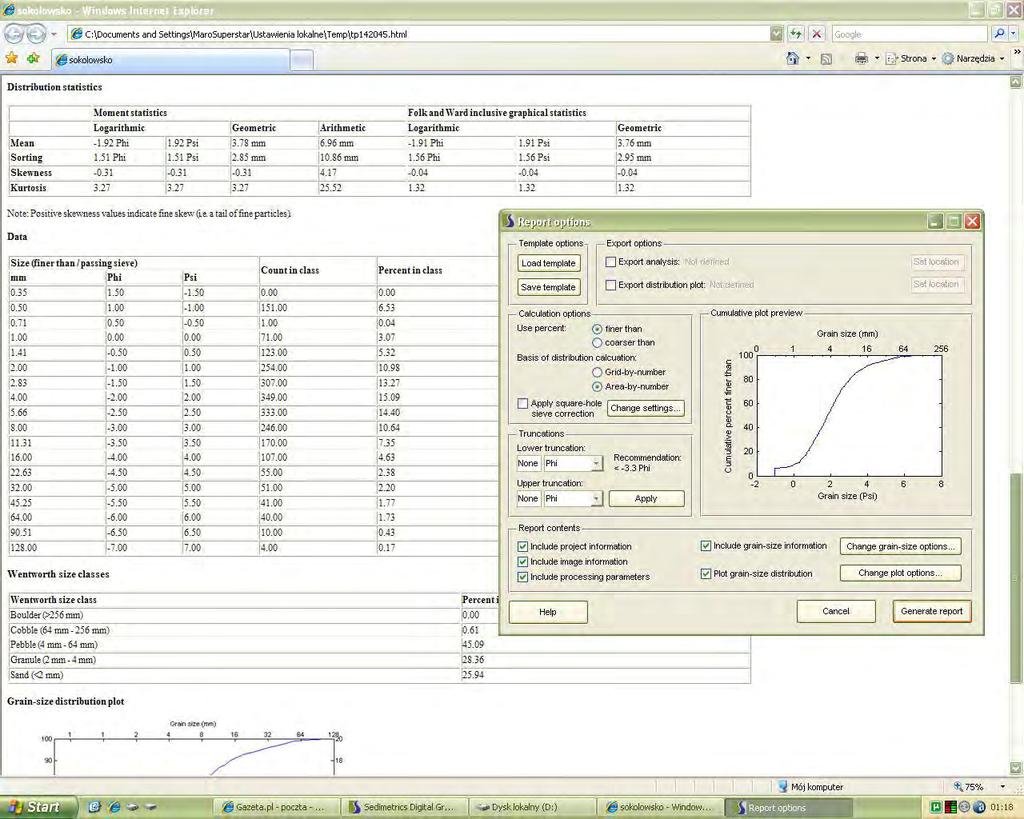Viewport: 1024px width, 819px height.
Task: Launch Outlook Express from Quick Launch
Action: click(94, 807)
